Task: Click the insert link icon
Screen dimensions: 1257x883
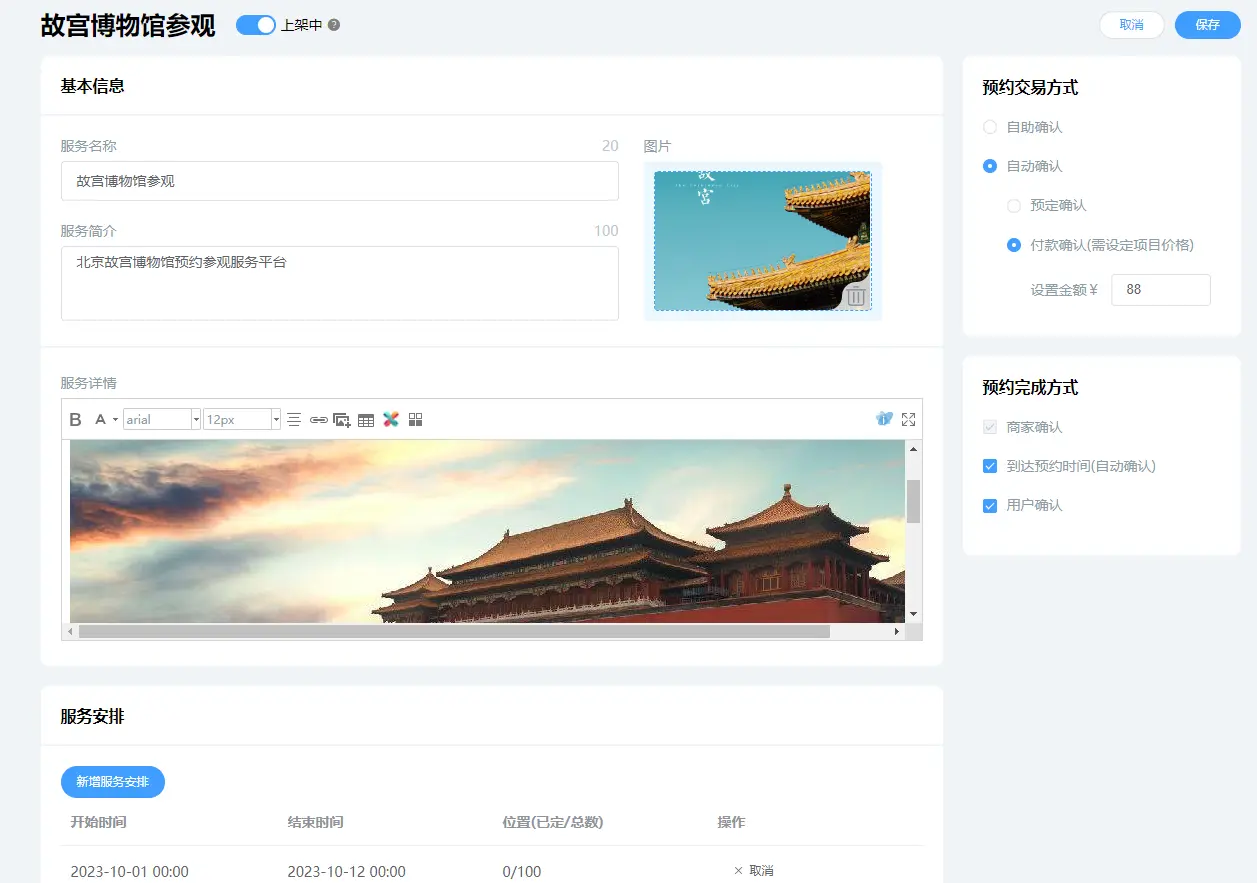Action: click(x=318, y=420)
